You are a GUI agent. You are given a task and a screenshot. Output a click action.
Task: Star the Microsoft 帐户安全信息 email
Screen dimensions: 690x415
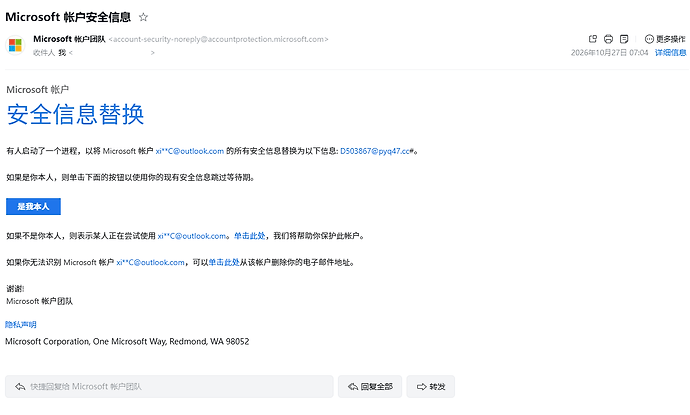pyautogui.click(x=143, y=17)
